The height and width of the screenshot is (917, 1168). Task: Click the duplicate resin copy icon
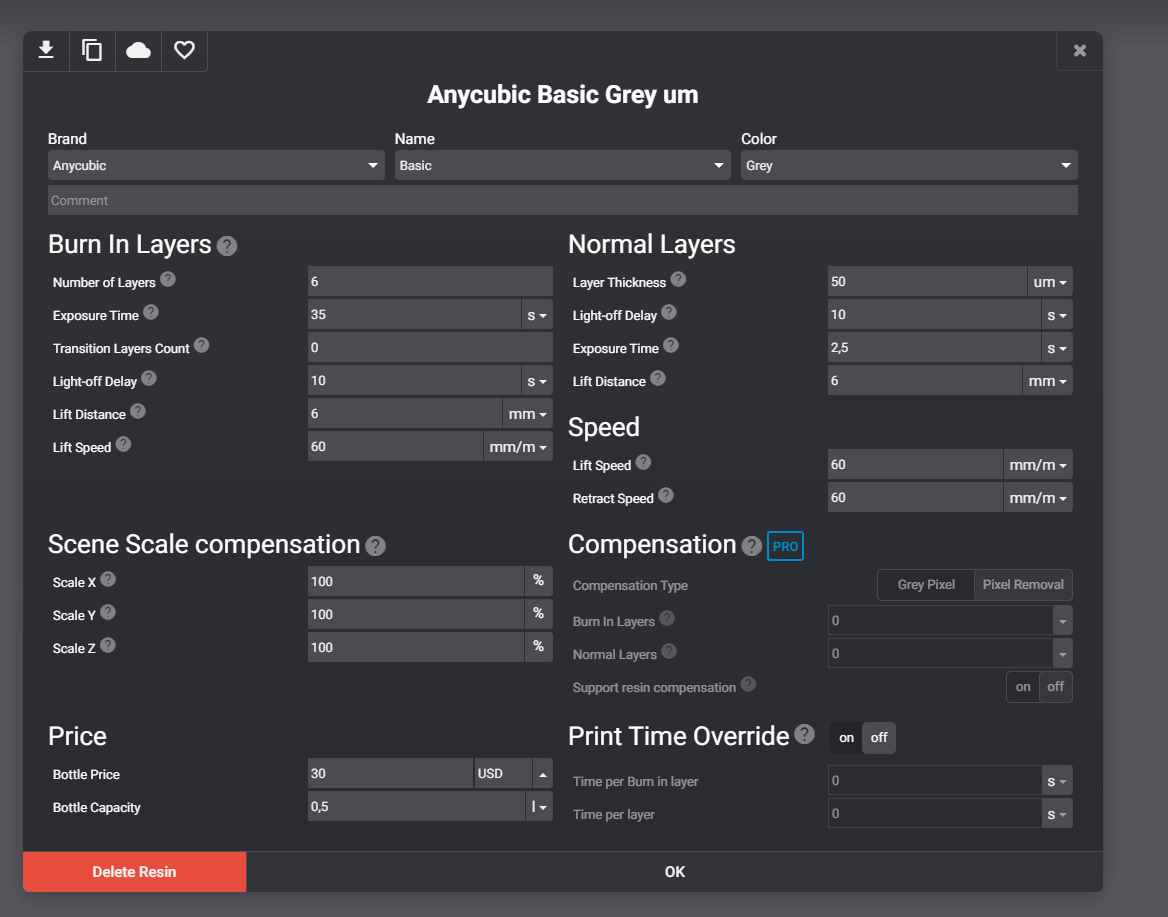[x=92, y=50]
